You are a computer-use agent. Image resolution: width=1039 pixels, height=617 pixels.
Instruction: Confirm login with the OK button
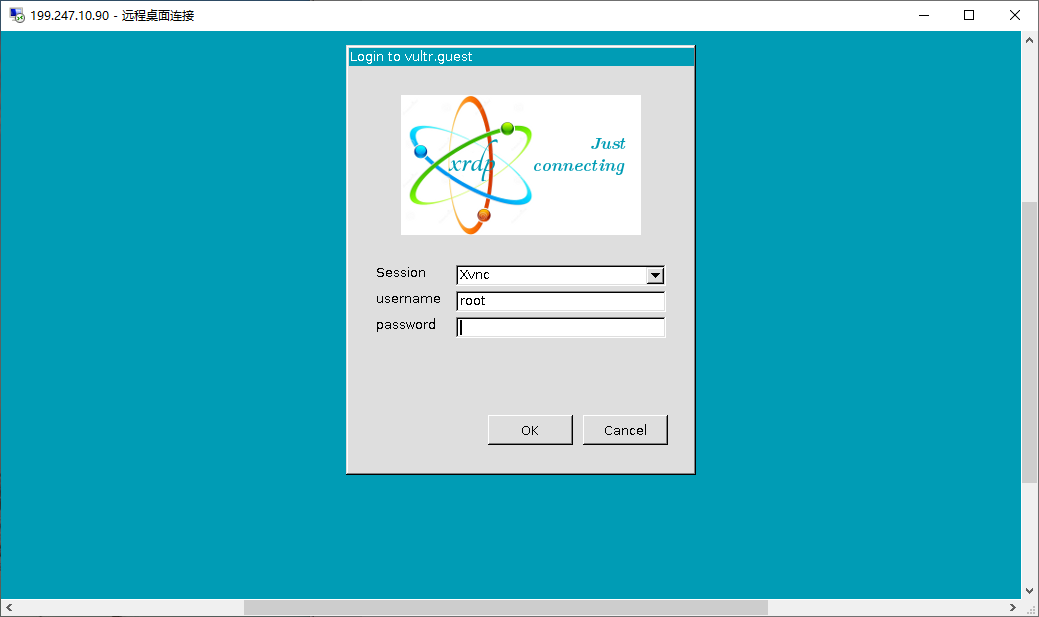pos(530,430)
